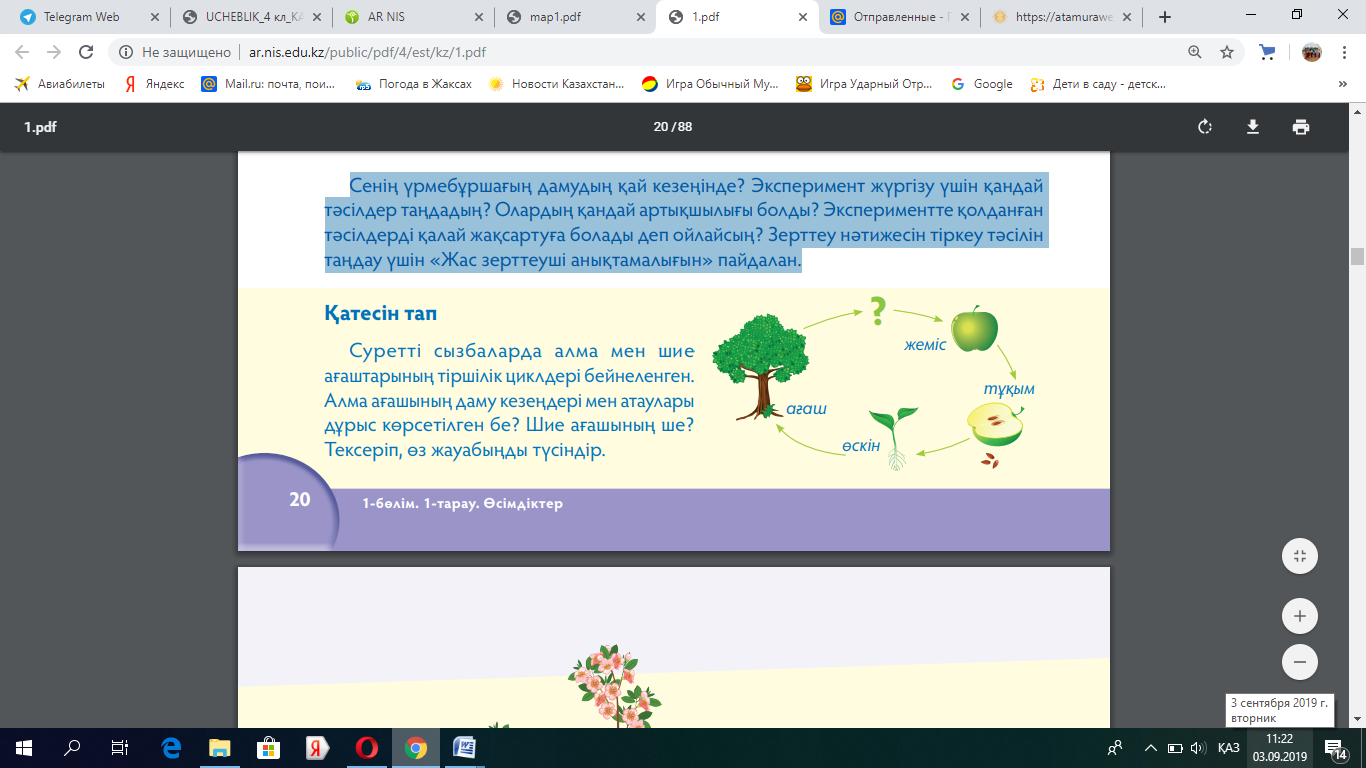Rotate the PDF clockwise
Viewport: 1366px width, 768px height.
[1205, 127]
